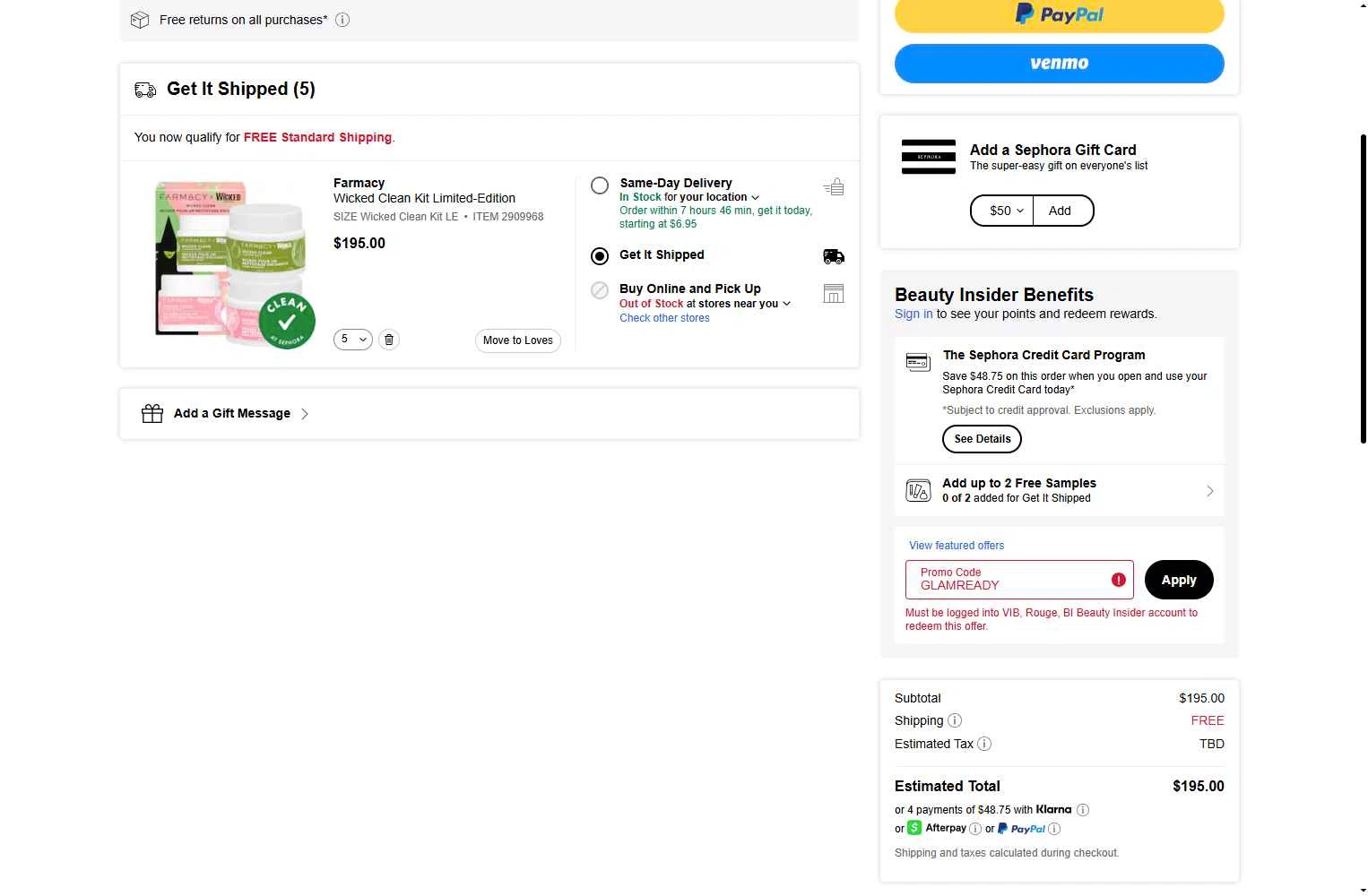Click the Apply promo code button
The image size is (1368, 896).
click(1178, 580)
